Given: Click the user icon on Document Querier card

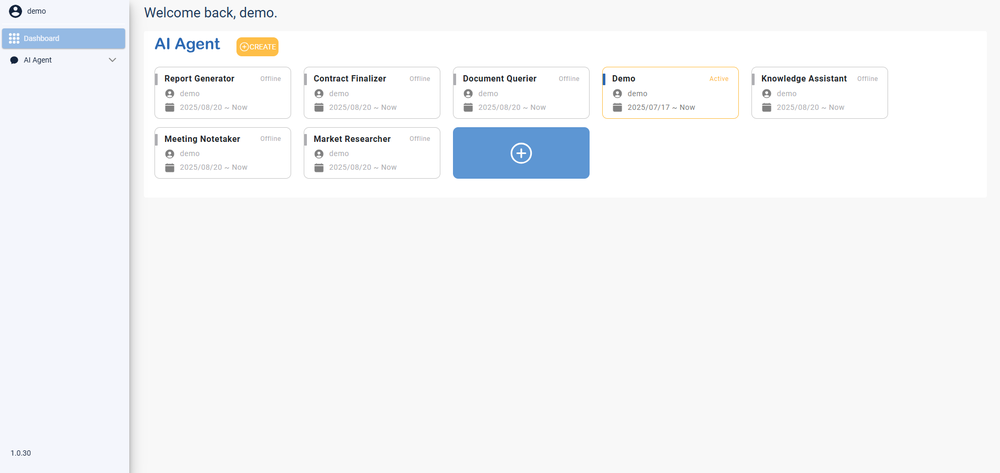Looking at the screenshot, I should [x=468, y=94].
